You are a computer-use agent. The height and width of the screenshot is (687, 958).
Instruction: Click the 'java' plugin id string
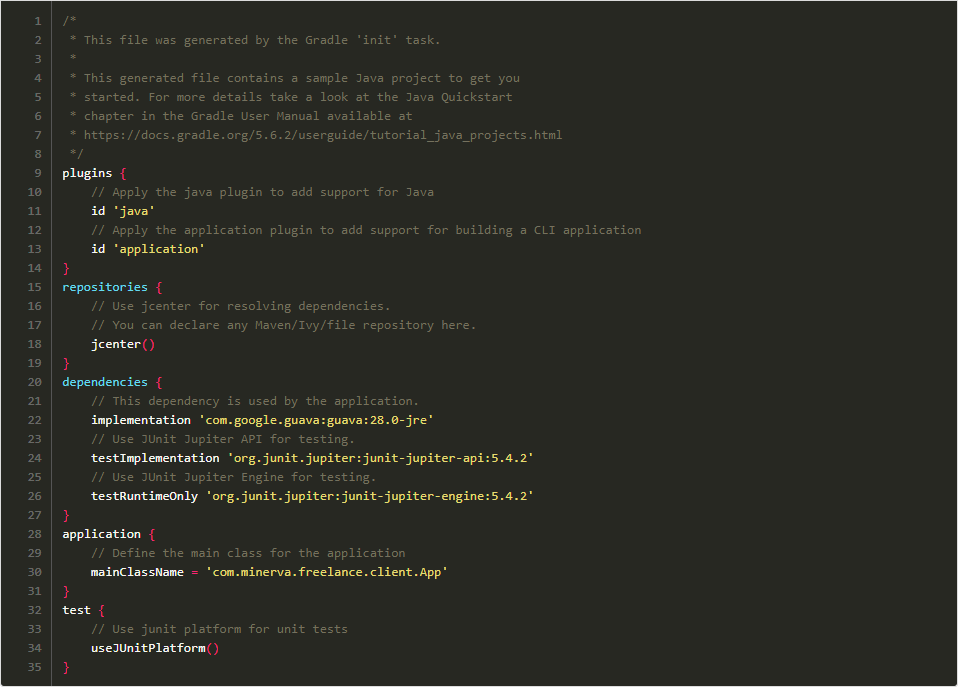134,211
